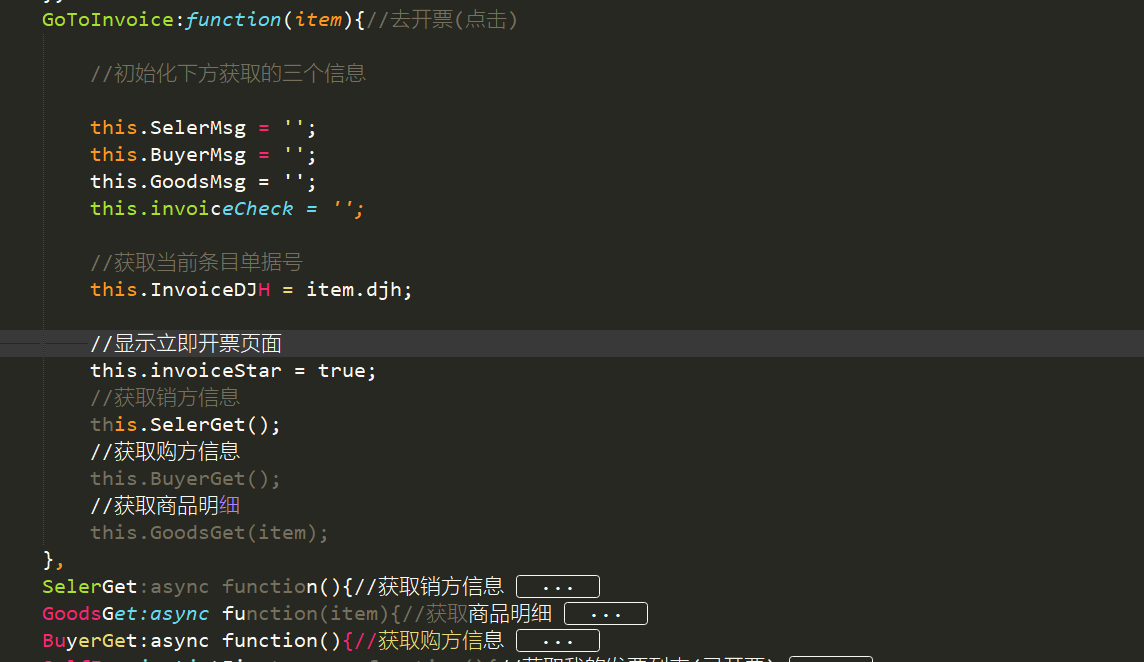1144x662 pixels.
Task: Click the 初始化下方获取的三个信息 comment line
Action: (228, 74)
